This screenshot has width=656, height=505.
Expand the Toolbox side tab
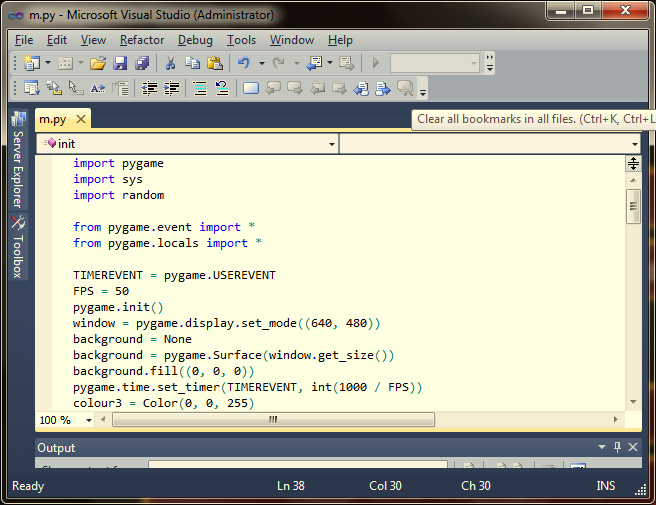[18, 246]
